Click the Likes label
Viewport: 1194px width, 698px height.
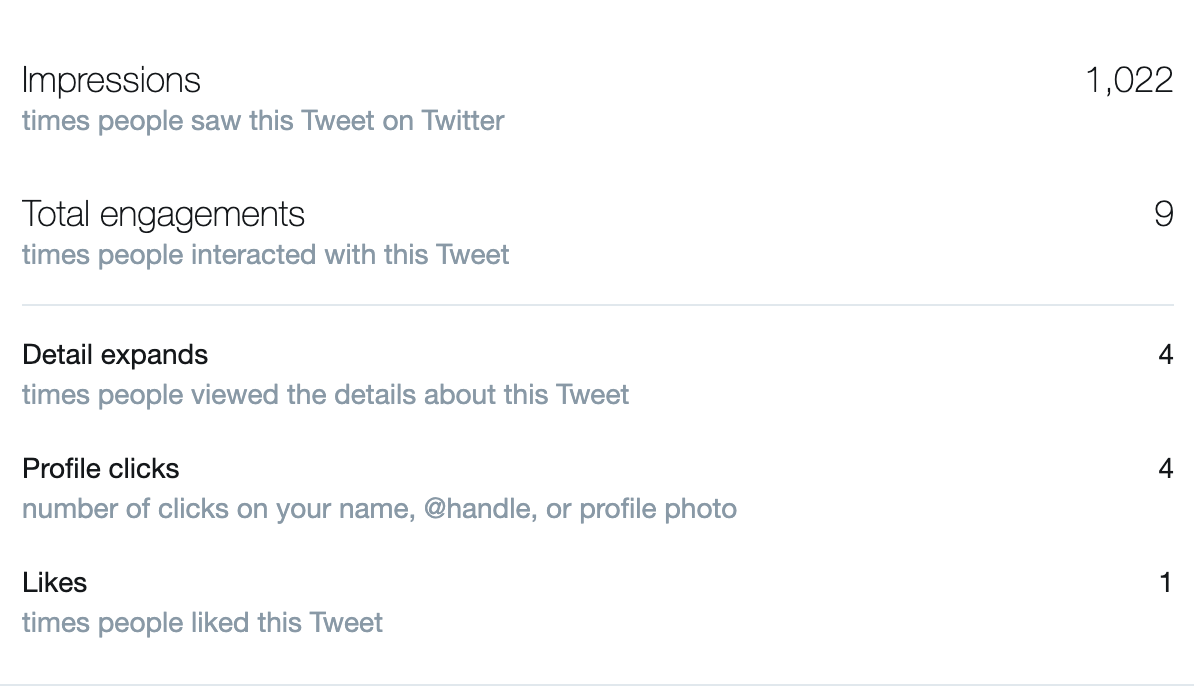click(x=54, y=583)
